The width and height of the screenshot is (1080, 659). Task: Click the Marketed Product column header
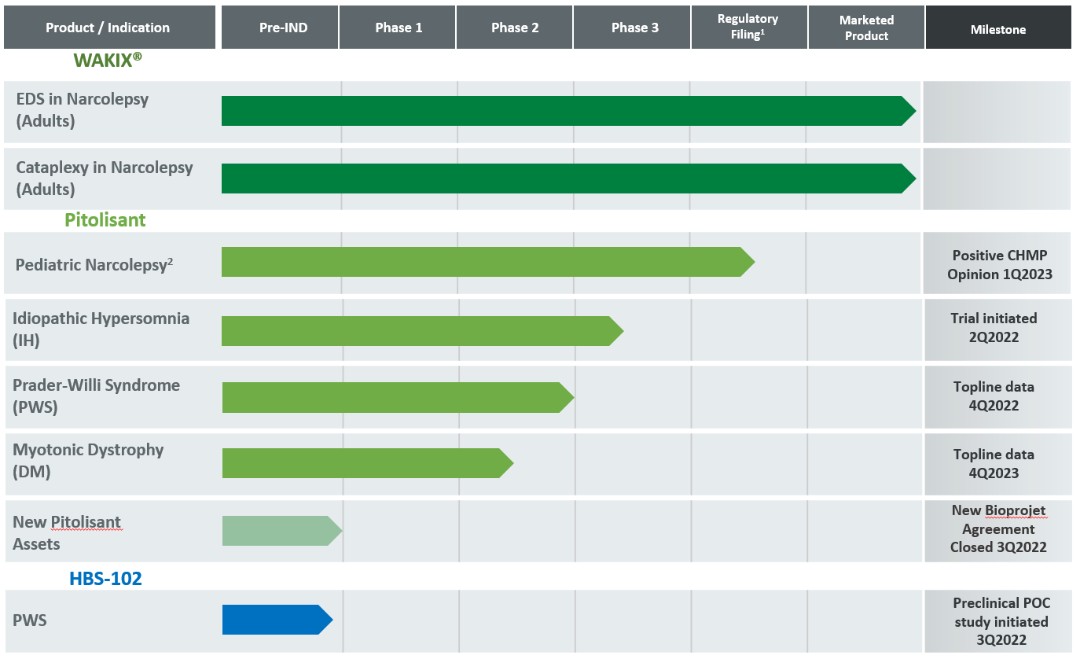866,28
